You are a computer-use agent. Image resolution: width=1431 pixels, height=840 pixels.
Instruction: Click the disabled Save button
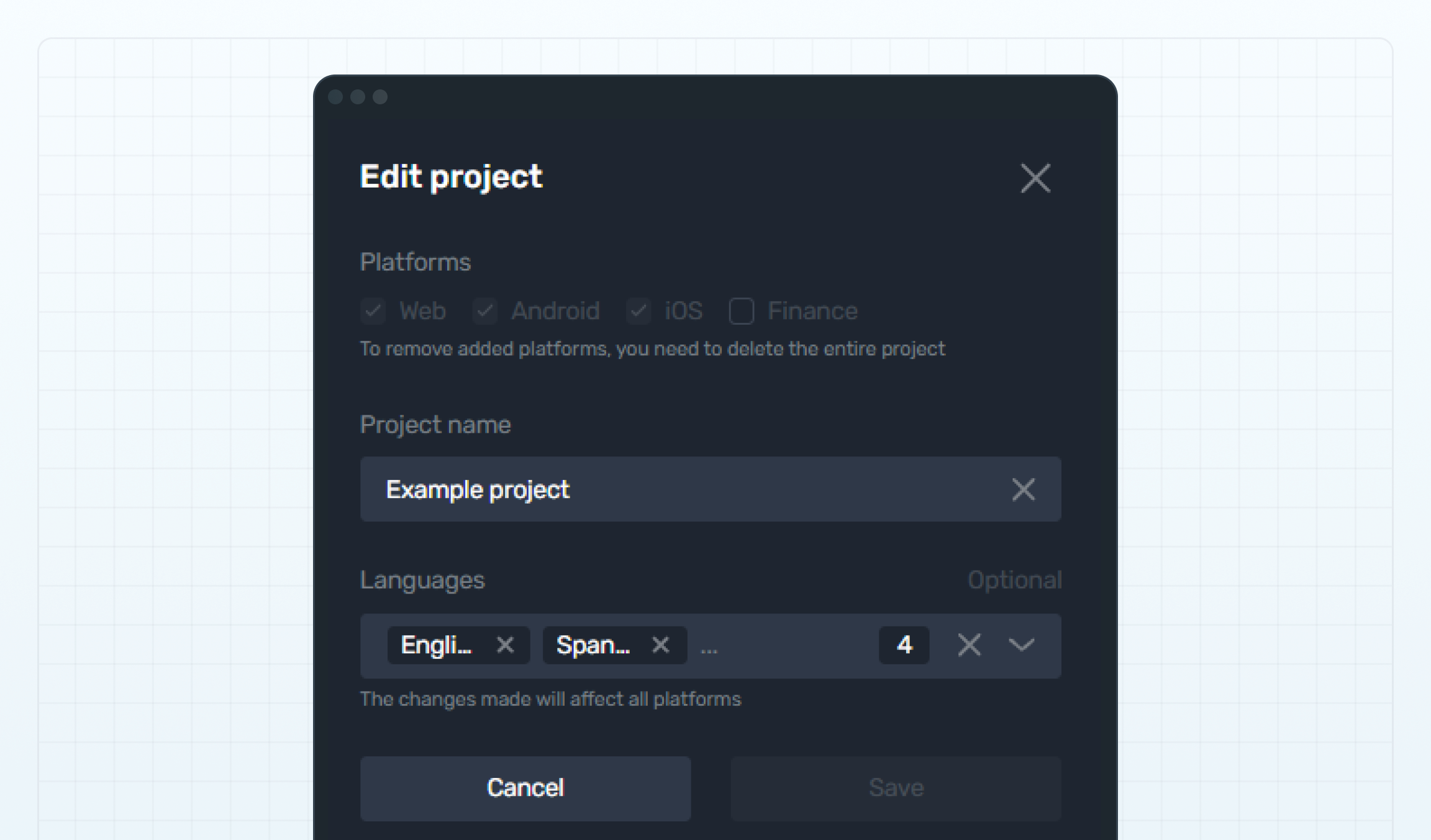(896, 788)
